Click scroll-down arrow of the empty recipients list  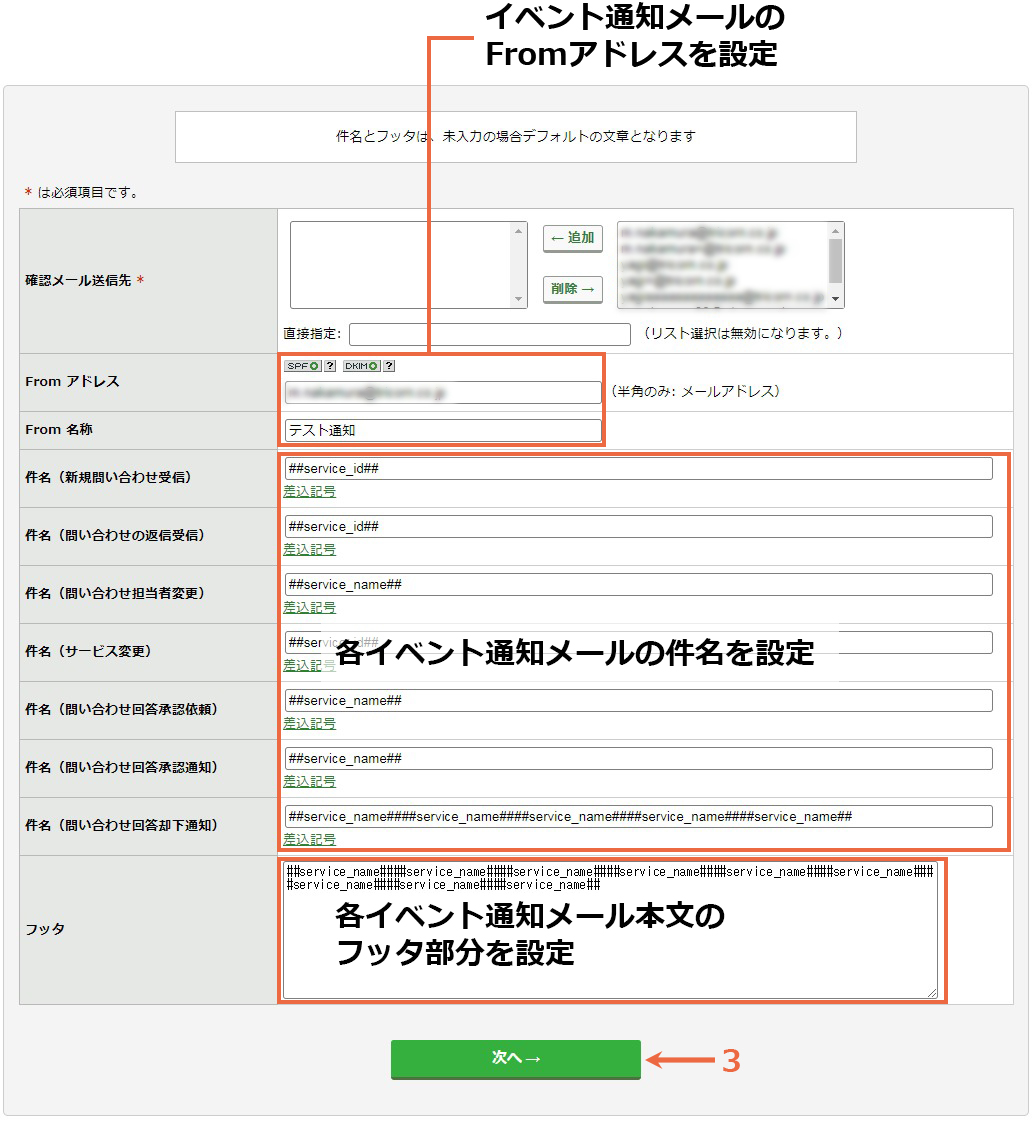tap(519, 300)
